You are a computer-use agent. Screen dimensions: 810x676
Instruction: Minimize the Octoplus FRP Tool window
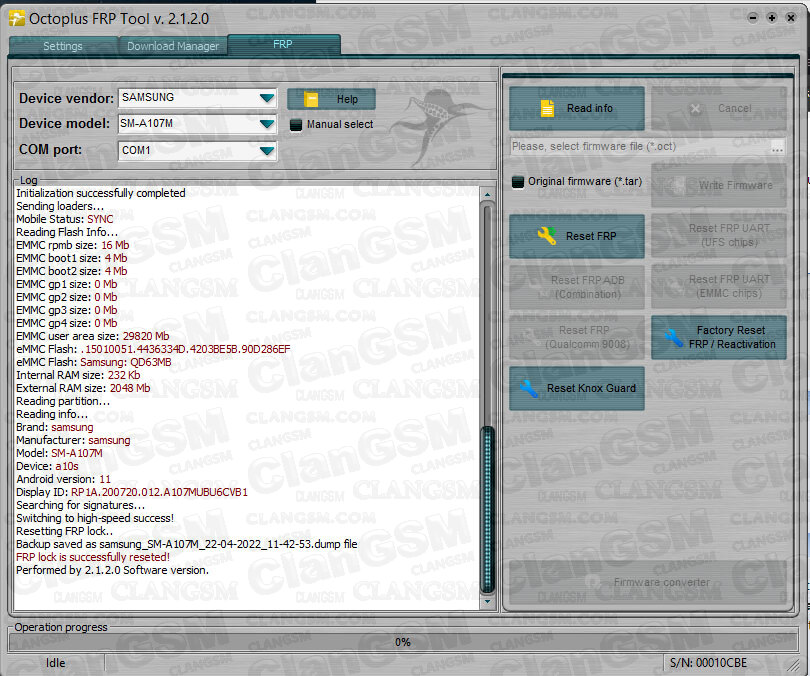pos(753,18)
